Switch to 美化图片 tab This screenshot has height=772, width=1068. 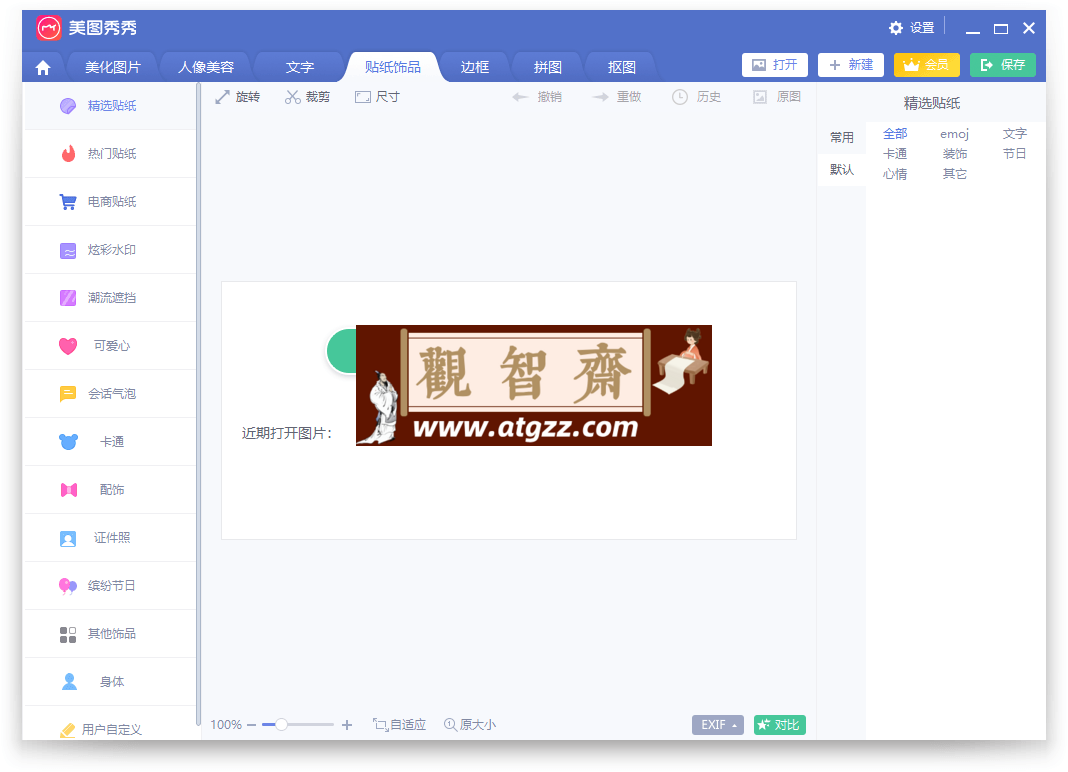(x=112, y=67)
